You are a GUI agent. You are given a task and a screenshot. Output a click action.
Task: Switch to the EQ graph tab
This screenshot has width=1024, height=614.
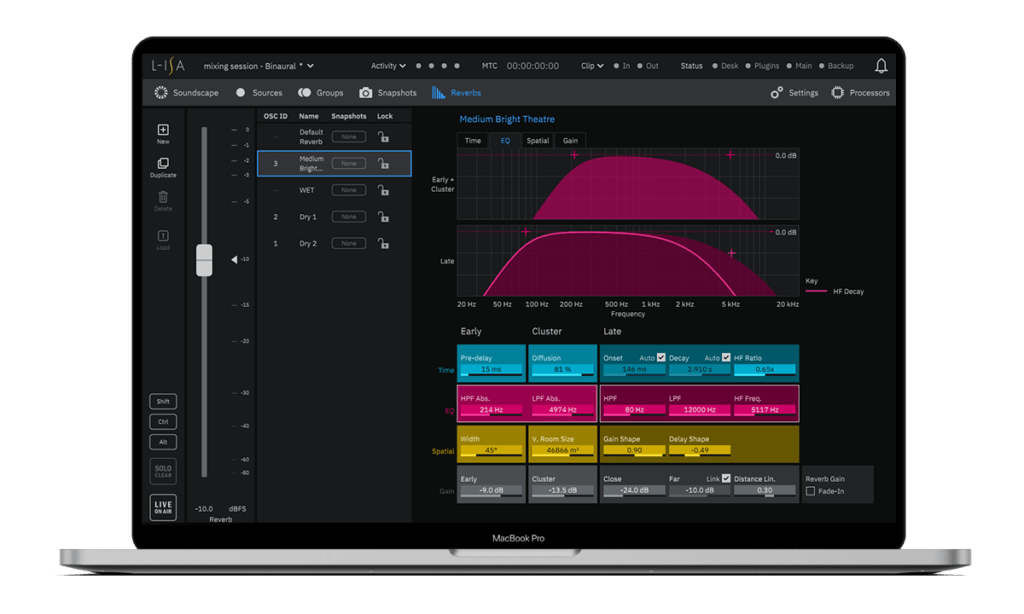pyautogui.click(x=505, y=140)
